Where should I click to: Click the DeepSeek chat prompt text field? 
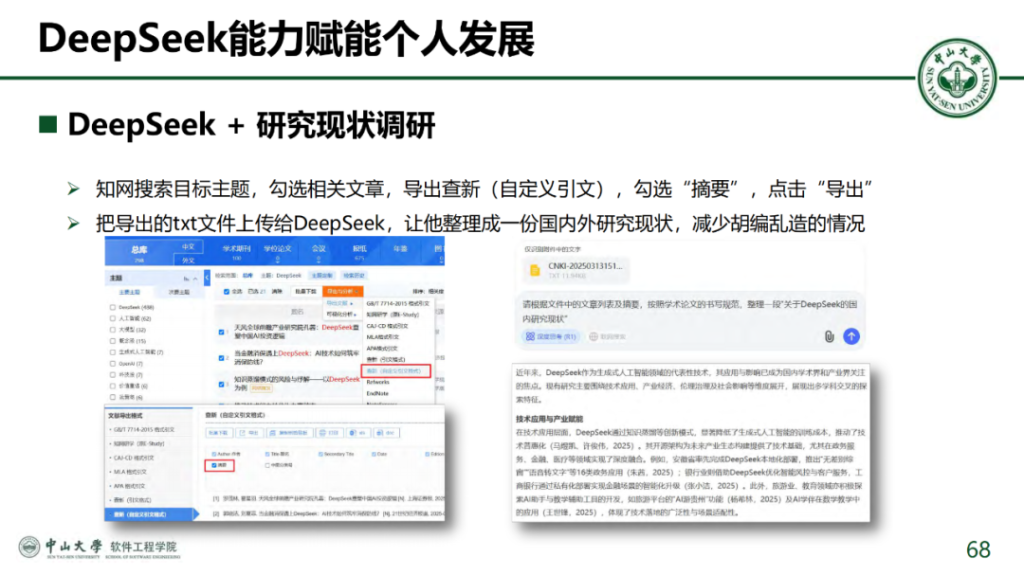tap(691, 311)
